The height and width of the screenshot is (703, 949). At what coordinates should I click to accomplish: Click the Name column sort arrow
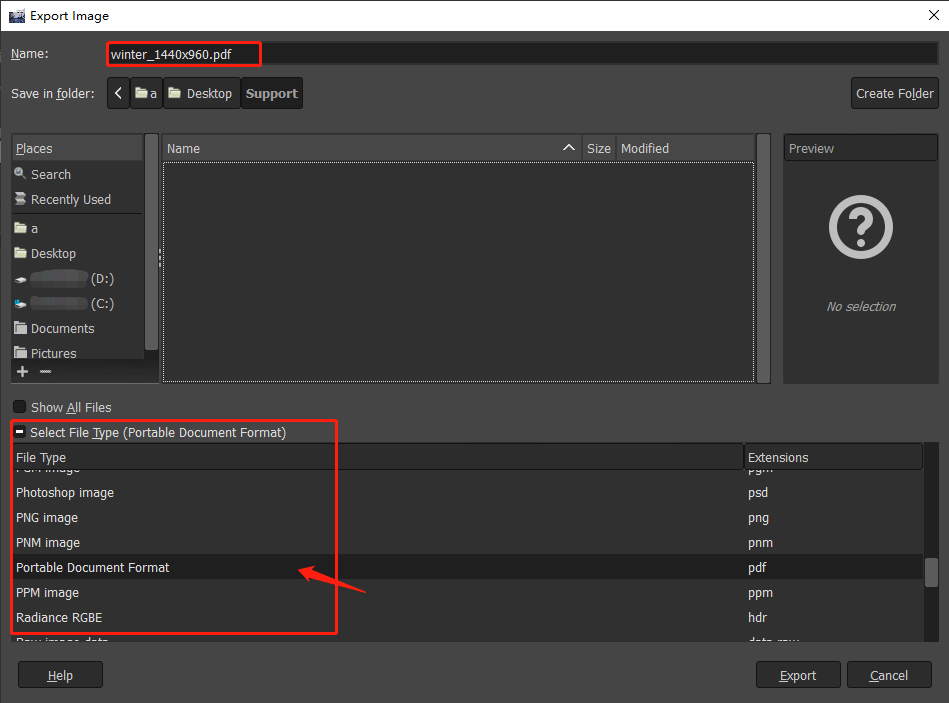(x=568, y=148)
